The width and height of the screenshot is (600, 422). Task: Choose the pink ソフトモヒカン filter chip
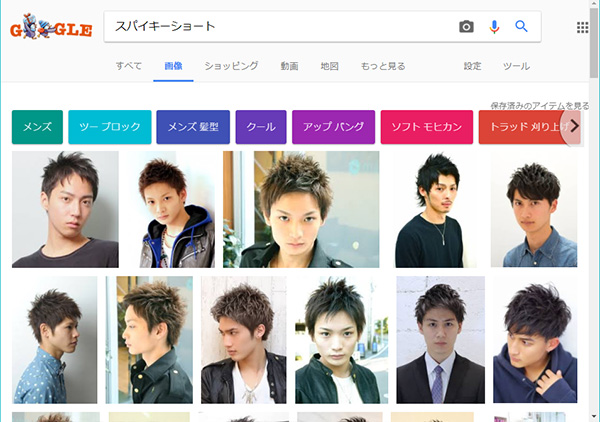point(425,127)
